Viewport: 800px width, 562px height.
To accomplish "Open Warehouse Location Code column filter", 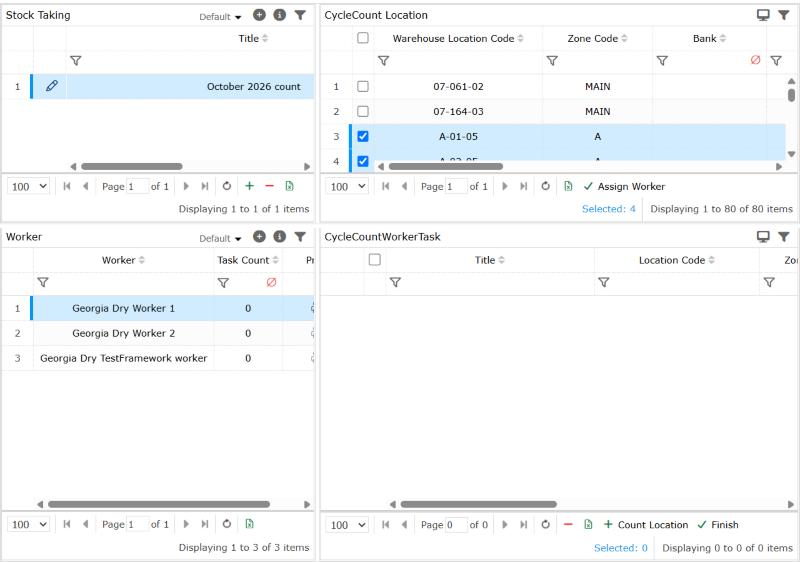I will 384,61.
